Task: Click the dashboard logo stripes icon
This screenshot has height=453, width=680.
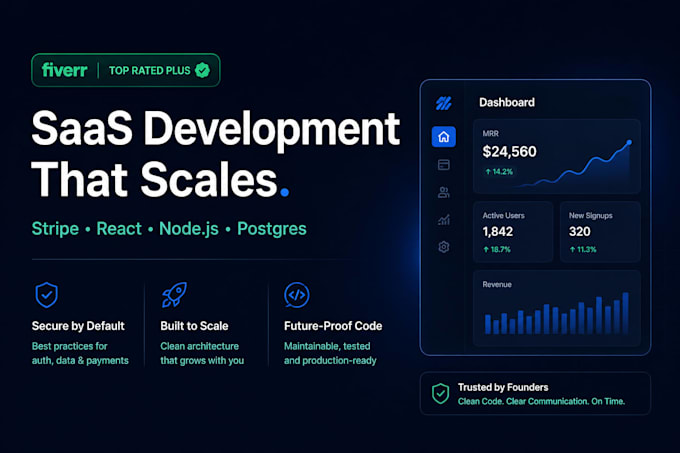Action: tap(444, 103)
